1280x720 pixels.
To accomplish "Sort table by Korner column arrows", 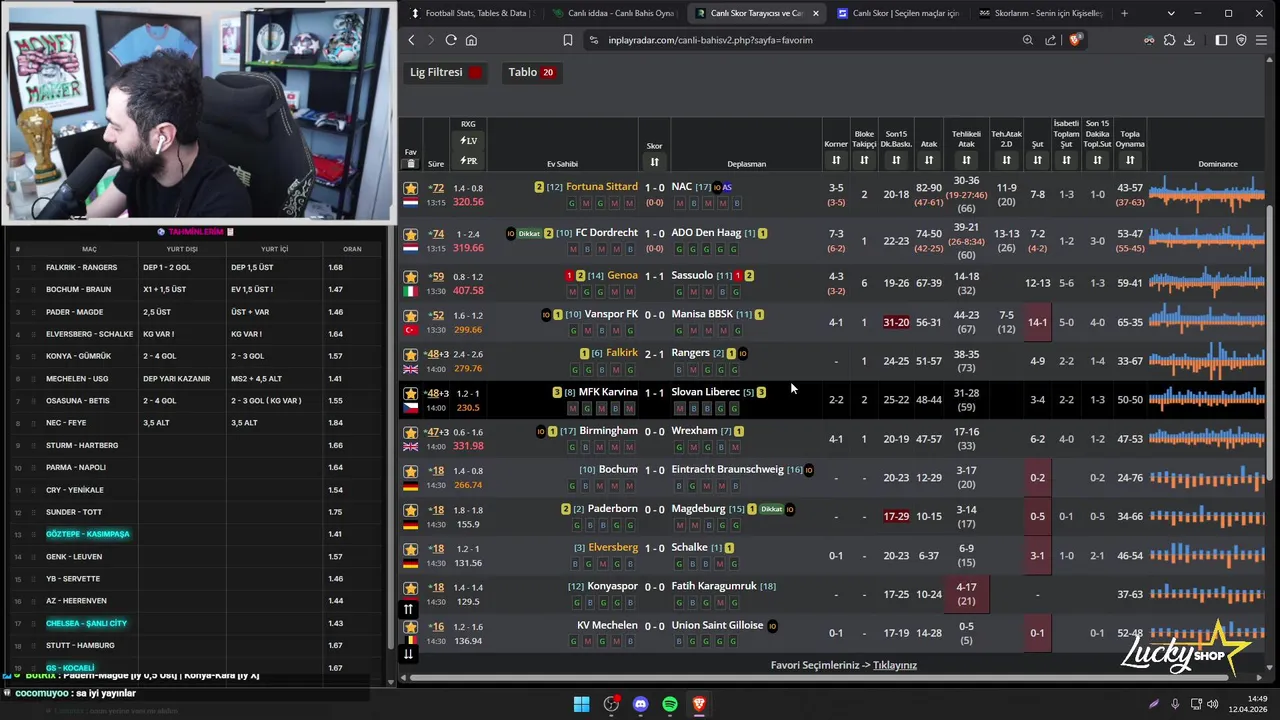I will coord(836,160).
